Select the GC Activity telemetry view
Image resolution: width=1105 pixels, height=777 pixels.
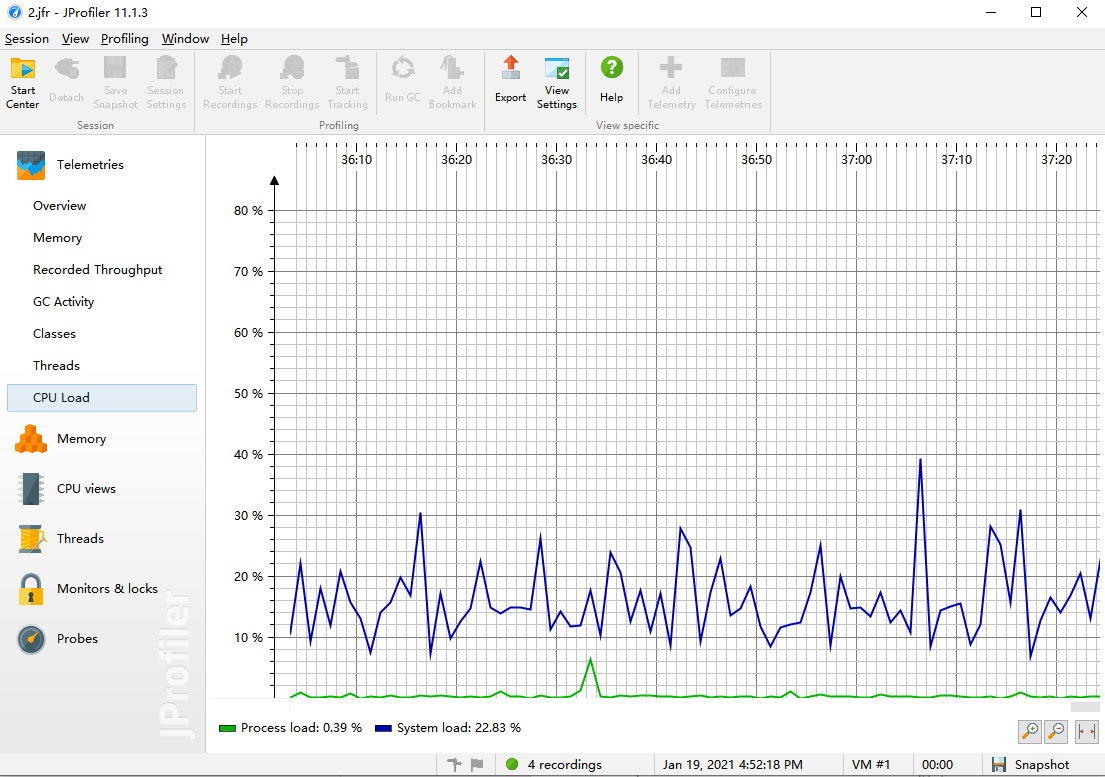point(63,302)
